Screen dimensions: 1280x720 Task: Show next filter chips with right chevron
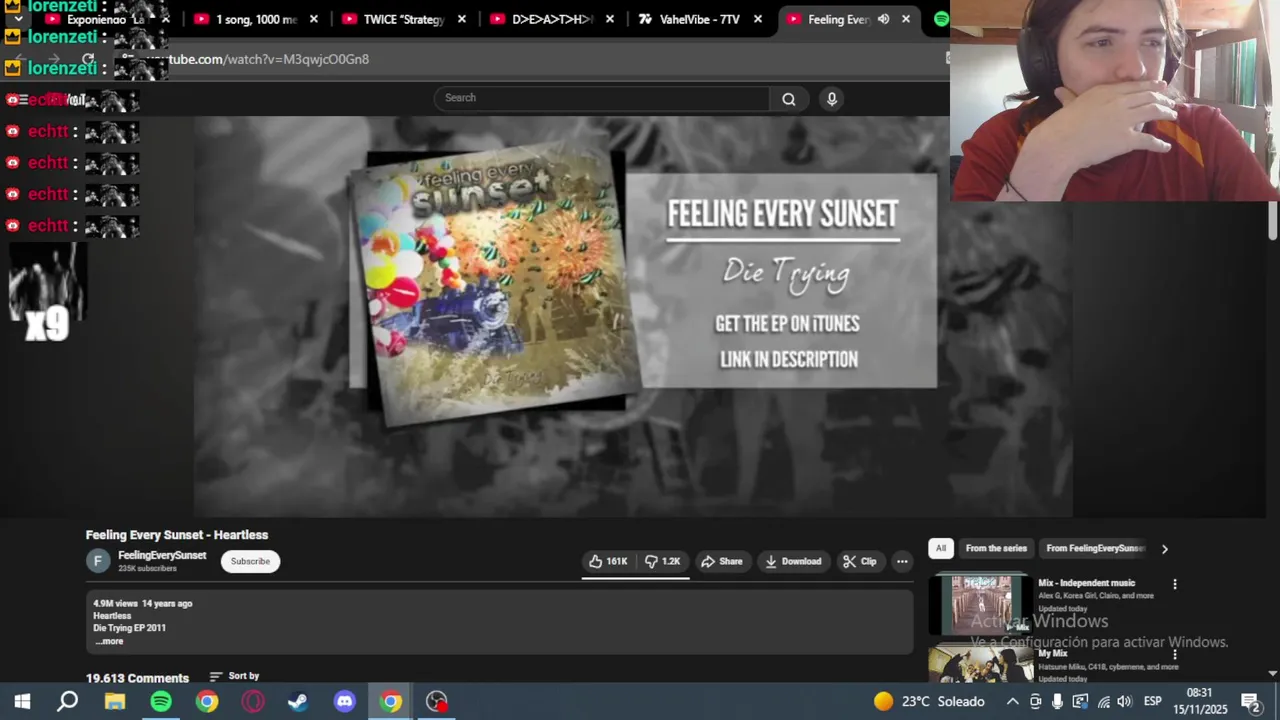pyautogui.click(x=1164, y=548)
